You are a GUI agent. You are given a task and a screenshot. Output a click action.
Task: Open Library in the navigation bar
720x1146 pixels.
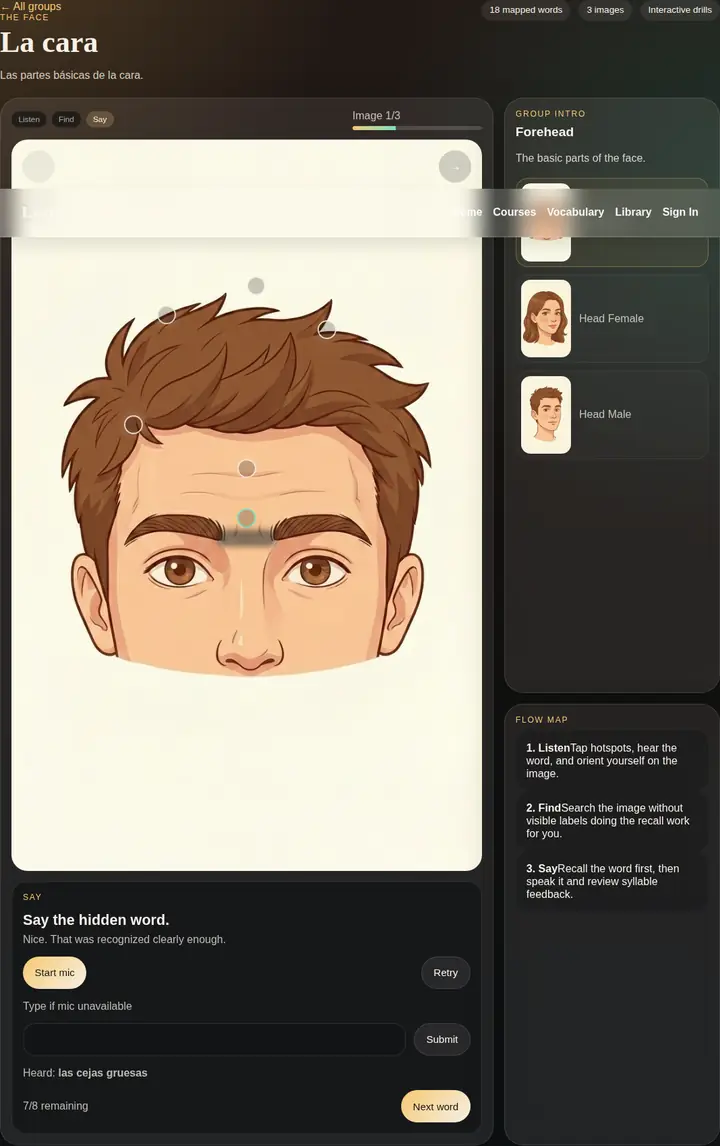(x=633, y=212)
